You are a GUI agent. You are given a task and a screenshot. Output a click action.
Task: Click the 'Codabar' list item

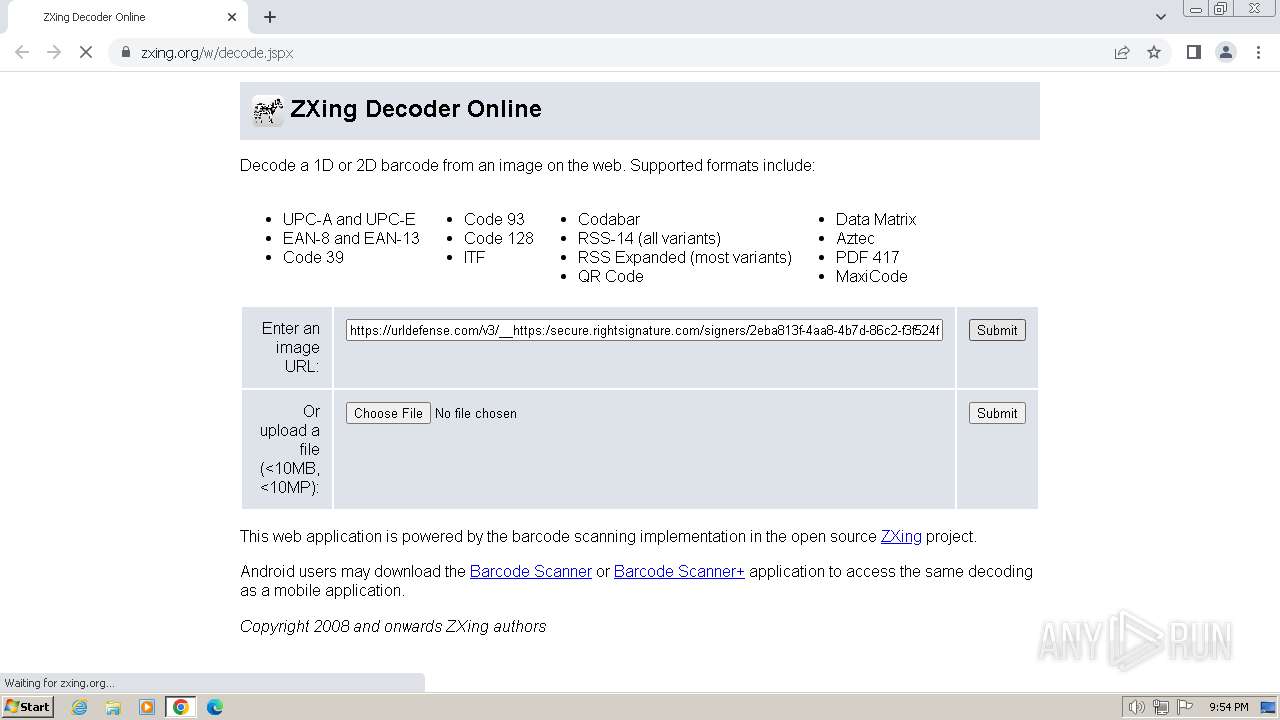pyautogui.click(x=609, y=219)
